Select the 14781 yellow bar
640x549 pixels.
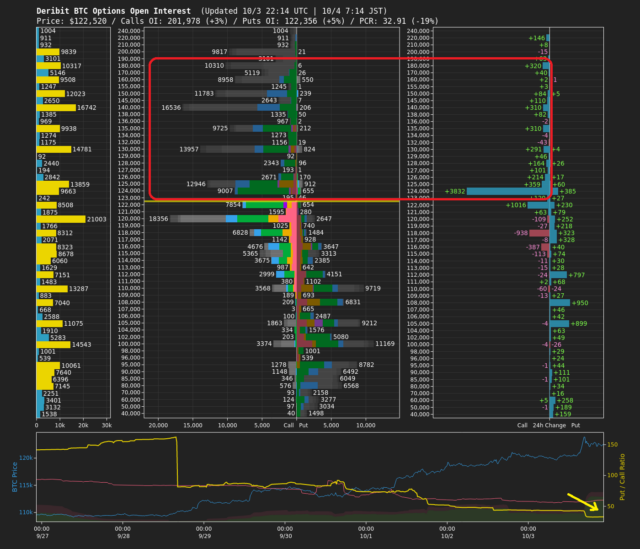pyautogui.click(x=54, y=149)
